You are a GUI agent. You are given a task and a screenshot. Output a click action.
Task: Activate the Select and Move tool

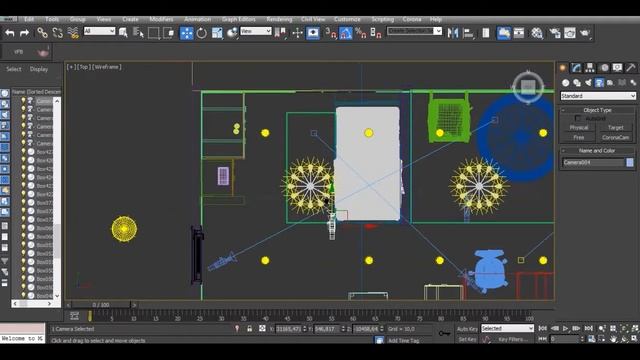pos(187,33)
